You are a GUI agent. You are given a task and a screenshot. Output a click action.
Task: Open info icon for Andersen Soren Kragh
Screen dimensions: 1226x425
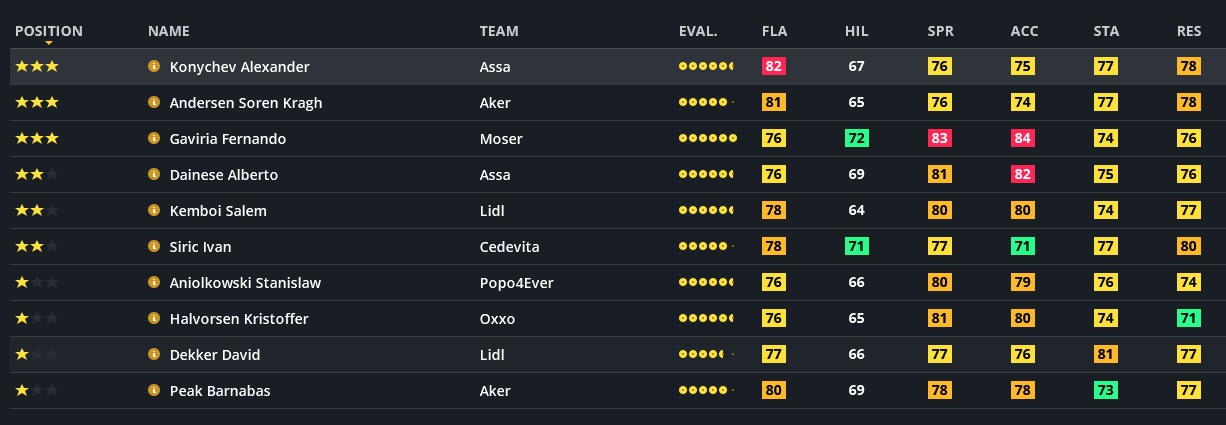click(154, 103)
